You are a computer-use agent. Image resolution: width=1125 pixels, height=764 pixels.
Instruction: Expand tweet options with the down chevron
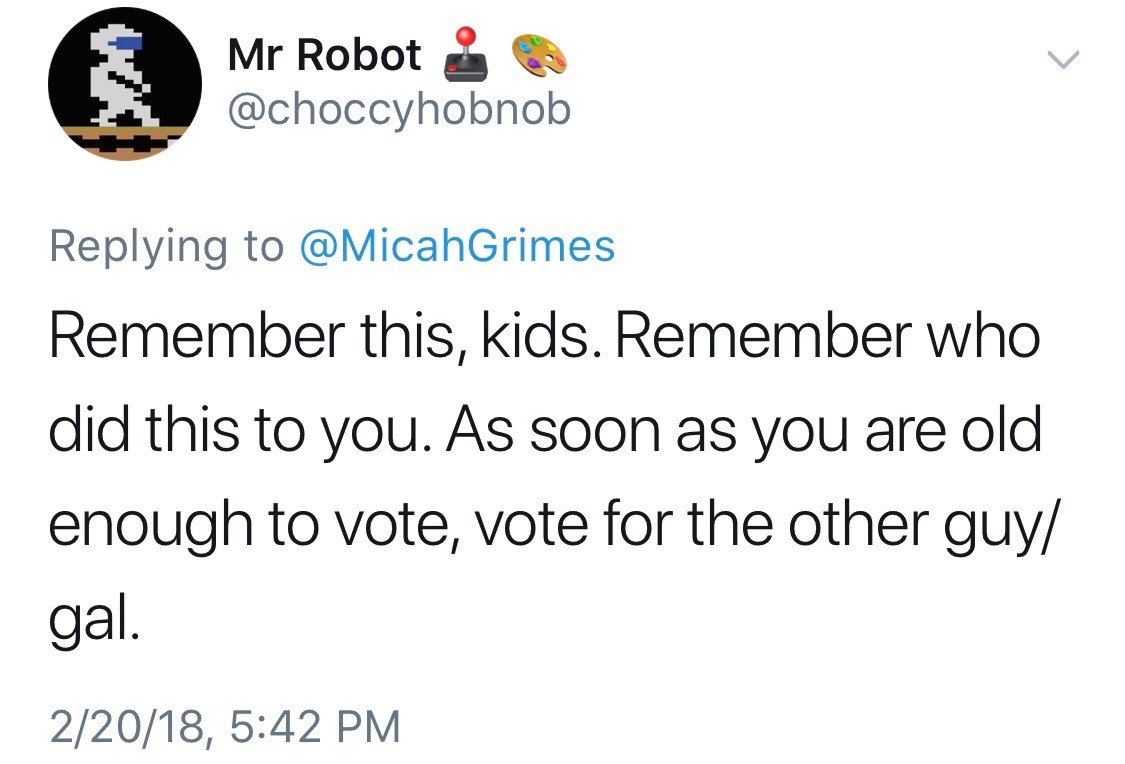point(1063,62)
